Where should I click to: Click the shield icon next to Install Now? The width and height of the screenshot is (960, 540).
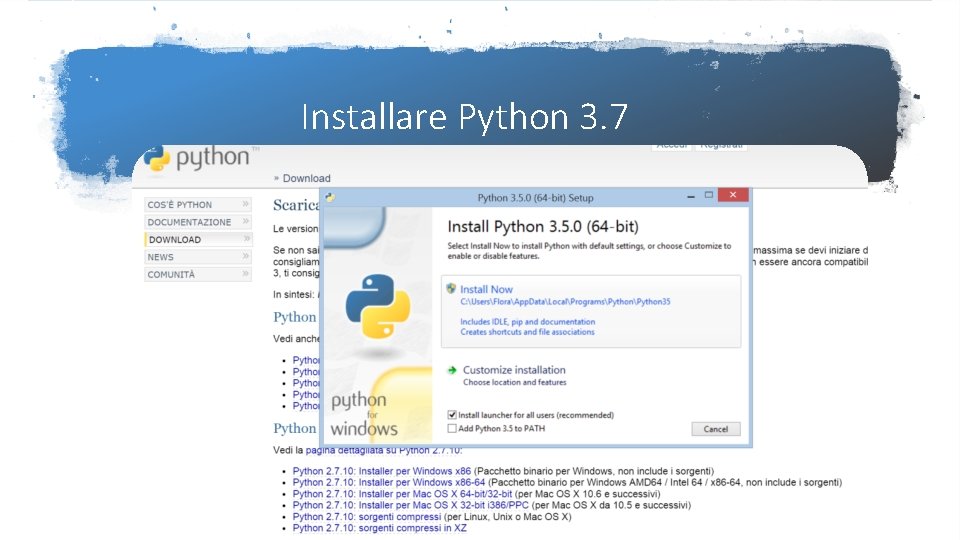coord(451,288)
